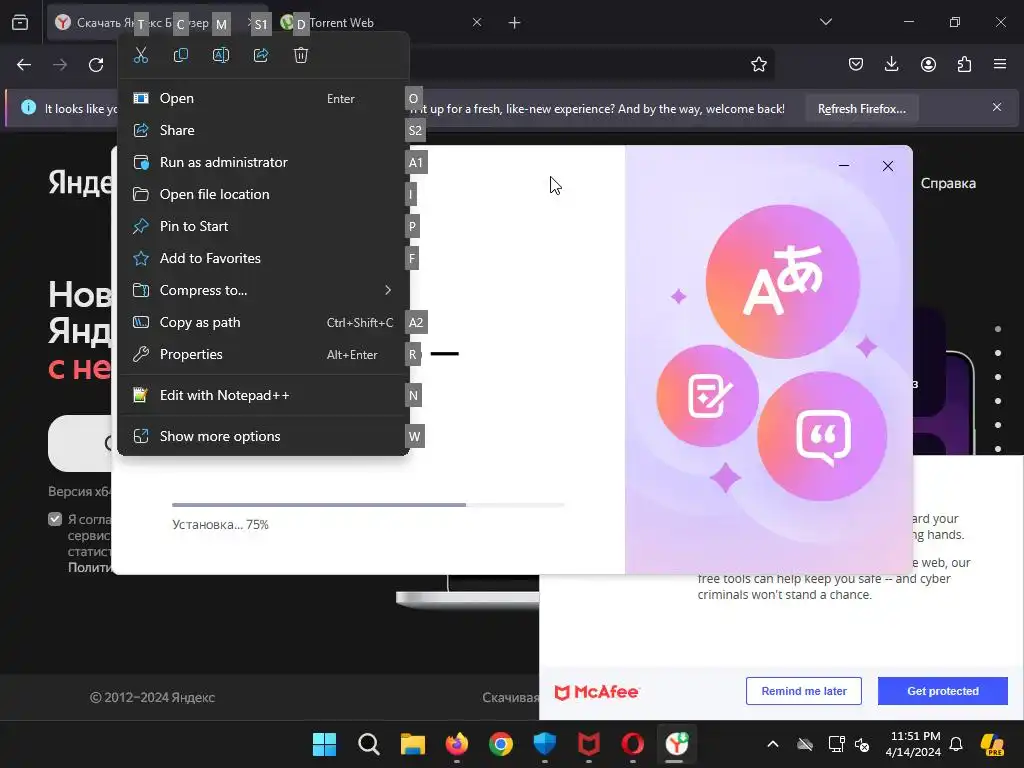Screen dimensions: 1024x768
Task: Open Firefox account icon
Action: 928,64
